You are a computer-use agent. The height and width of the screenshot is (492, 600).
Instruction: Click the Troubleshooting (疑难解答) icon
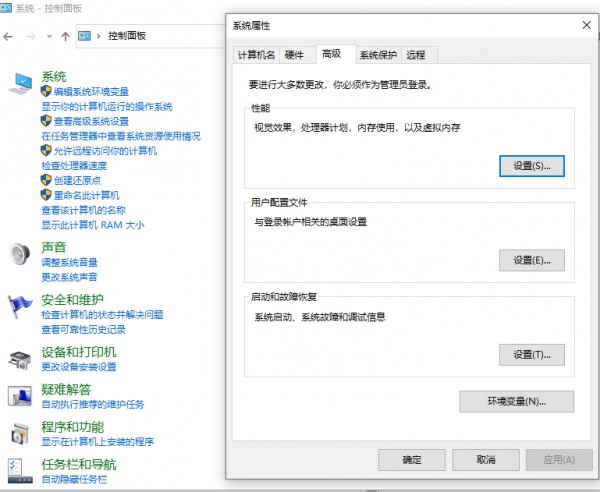click(x=20, y=396)
